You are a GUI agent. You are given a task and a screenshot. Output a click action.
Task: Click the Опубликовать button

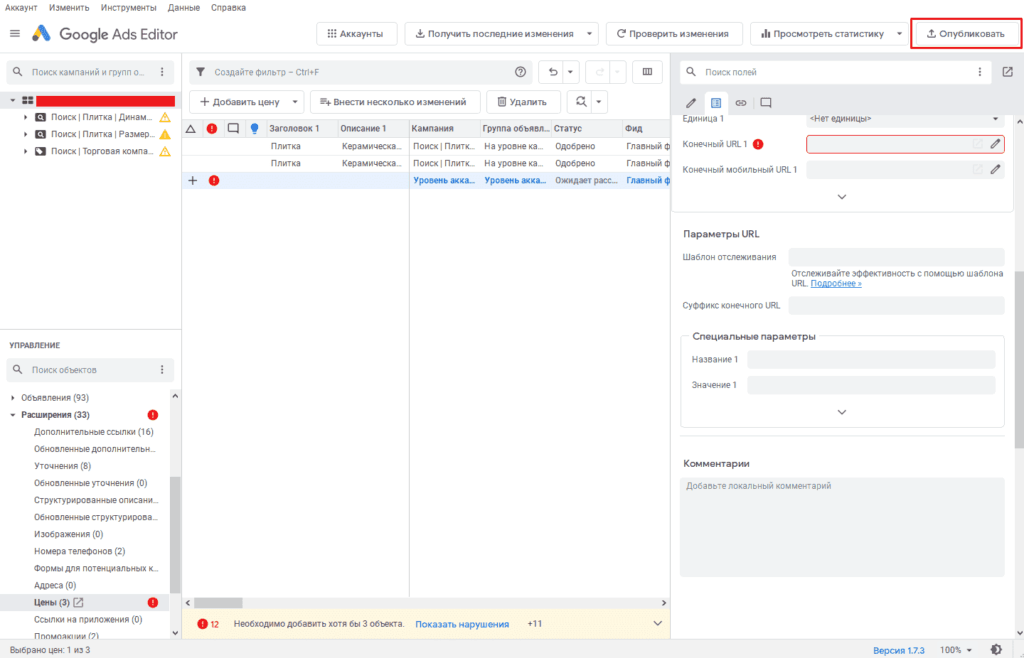pos(966,34)
